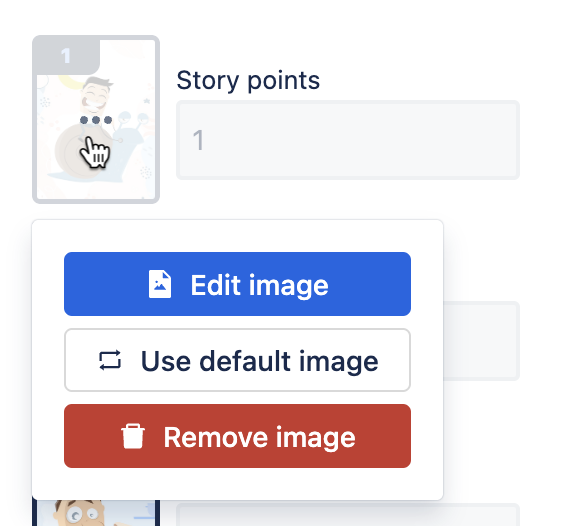Click the Edit image text label
The height and width of the screenshot is (526, 566).
click(x=260, y=285)
